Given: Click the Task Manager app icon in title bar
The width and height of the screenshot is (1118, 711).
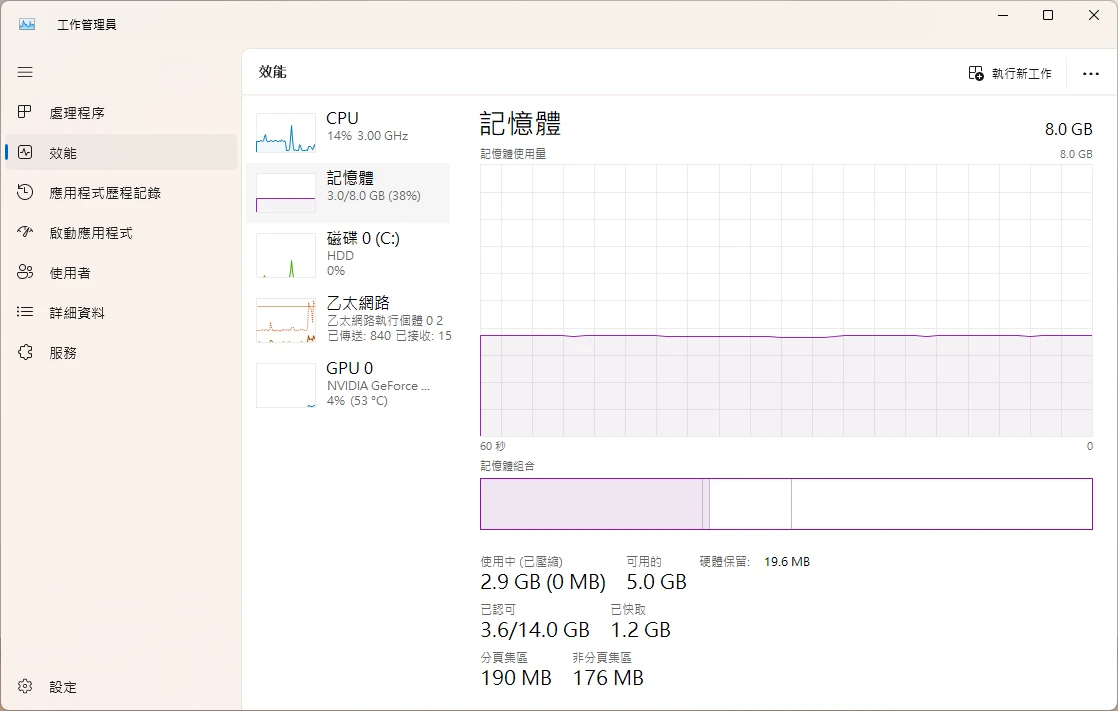Looking at the screenshot, I should pyautogui.click(x=27, y=24).
